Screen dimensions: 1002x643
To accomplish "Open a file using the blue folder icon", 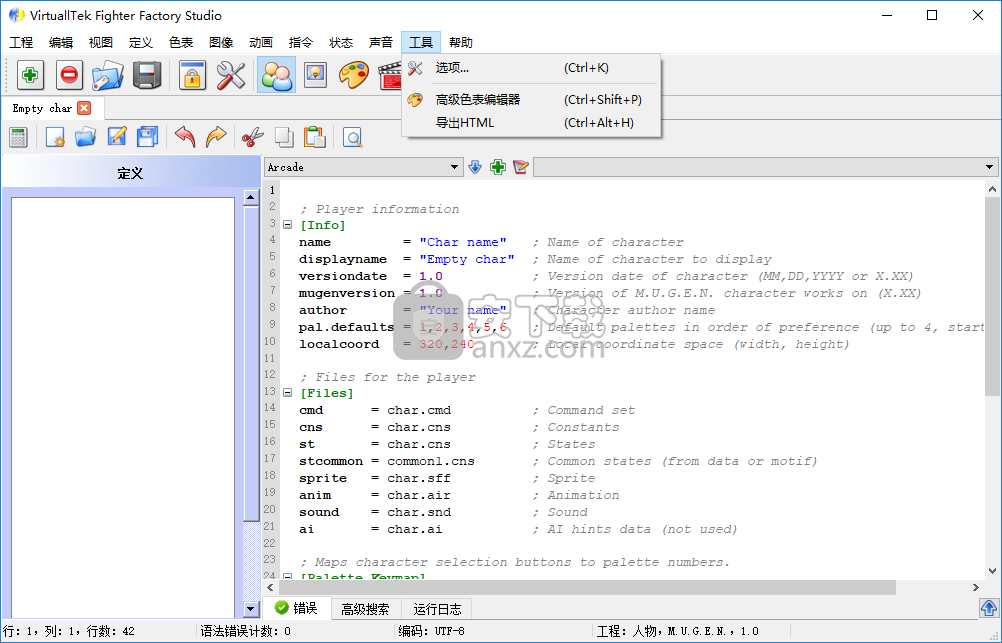I will point(86,137).
